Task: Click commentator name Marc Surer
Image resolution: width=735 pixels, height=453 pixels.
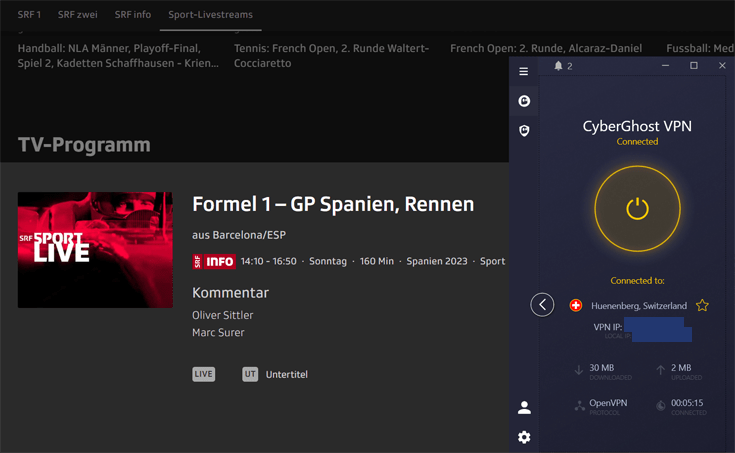Action: click(x=218, y=332)
